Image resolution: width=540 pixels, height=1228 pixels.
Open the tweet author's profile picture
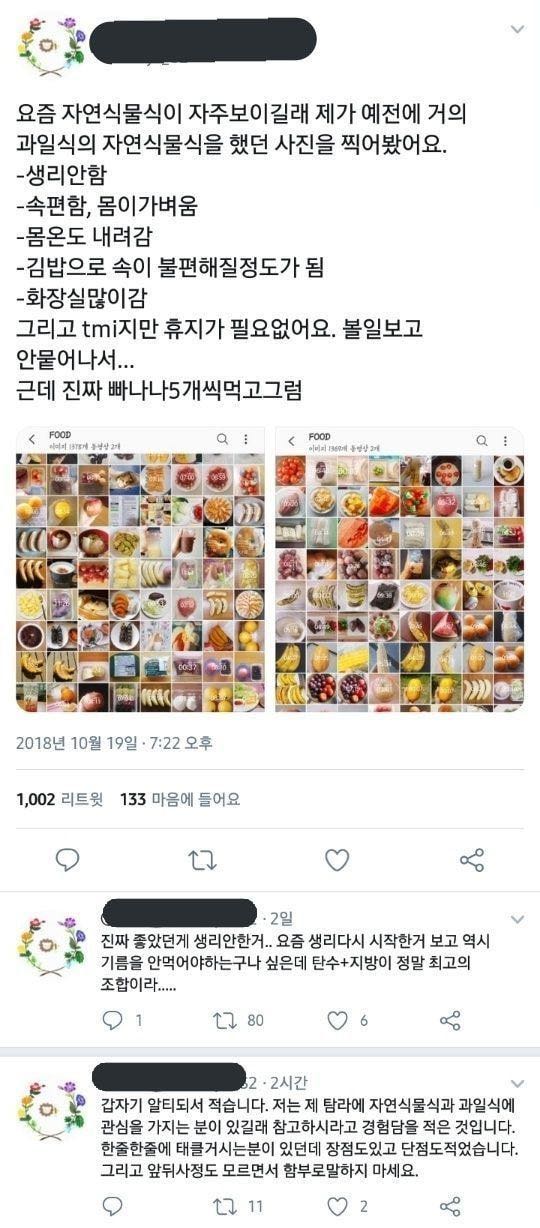click(x=50, y=46)
